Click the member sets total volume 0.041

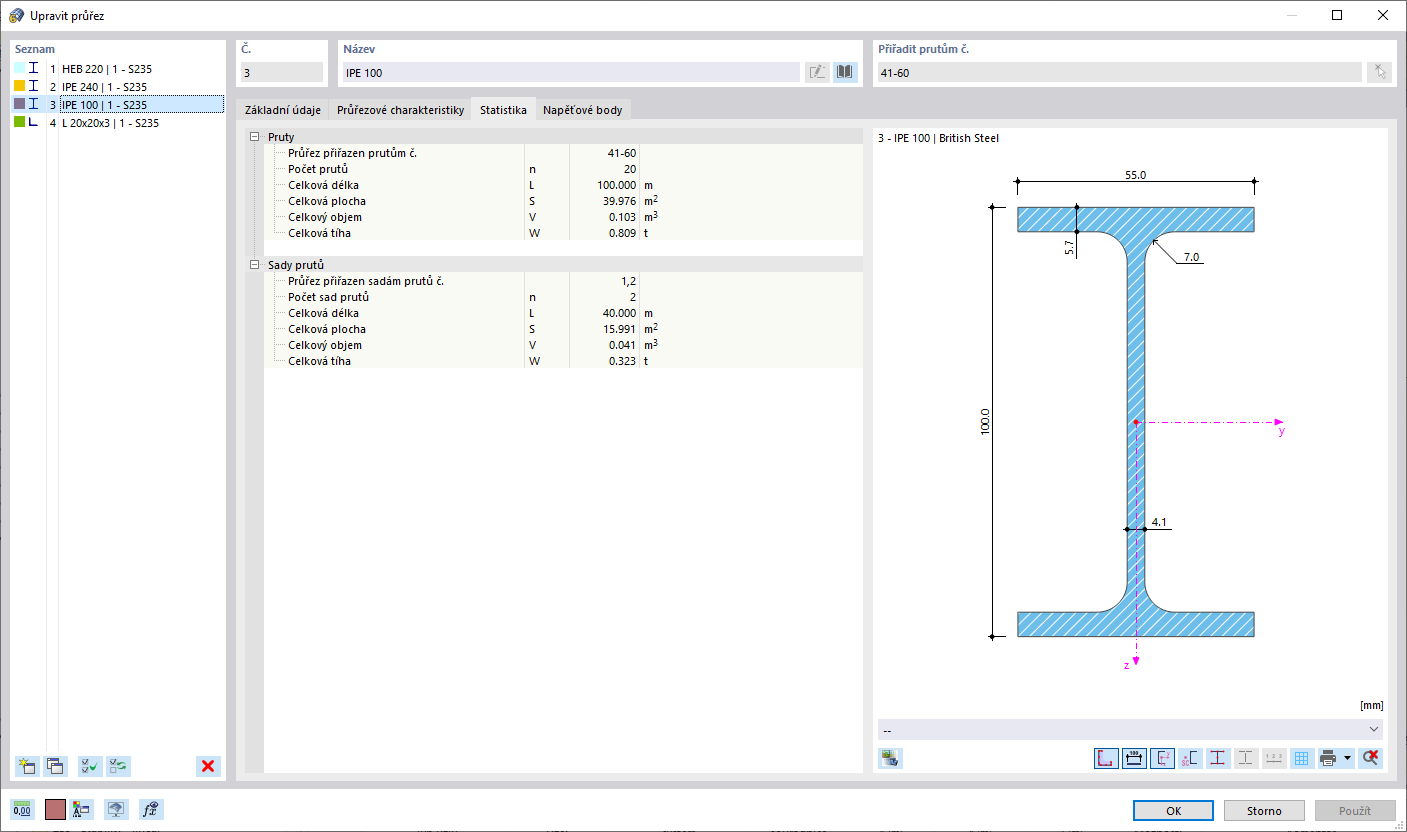tap(621, 345)
